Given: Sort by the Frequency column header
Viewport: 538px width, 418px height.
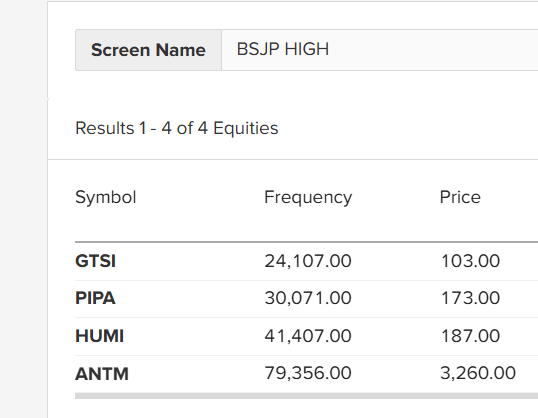Looking at the screenshot, I should 308,197.
